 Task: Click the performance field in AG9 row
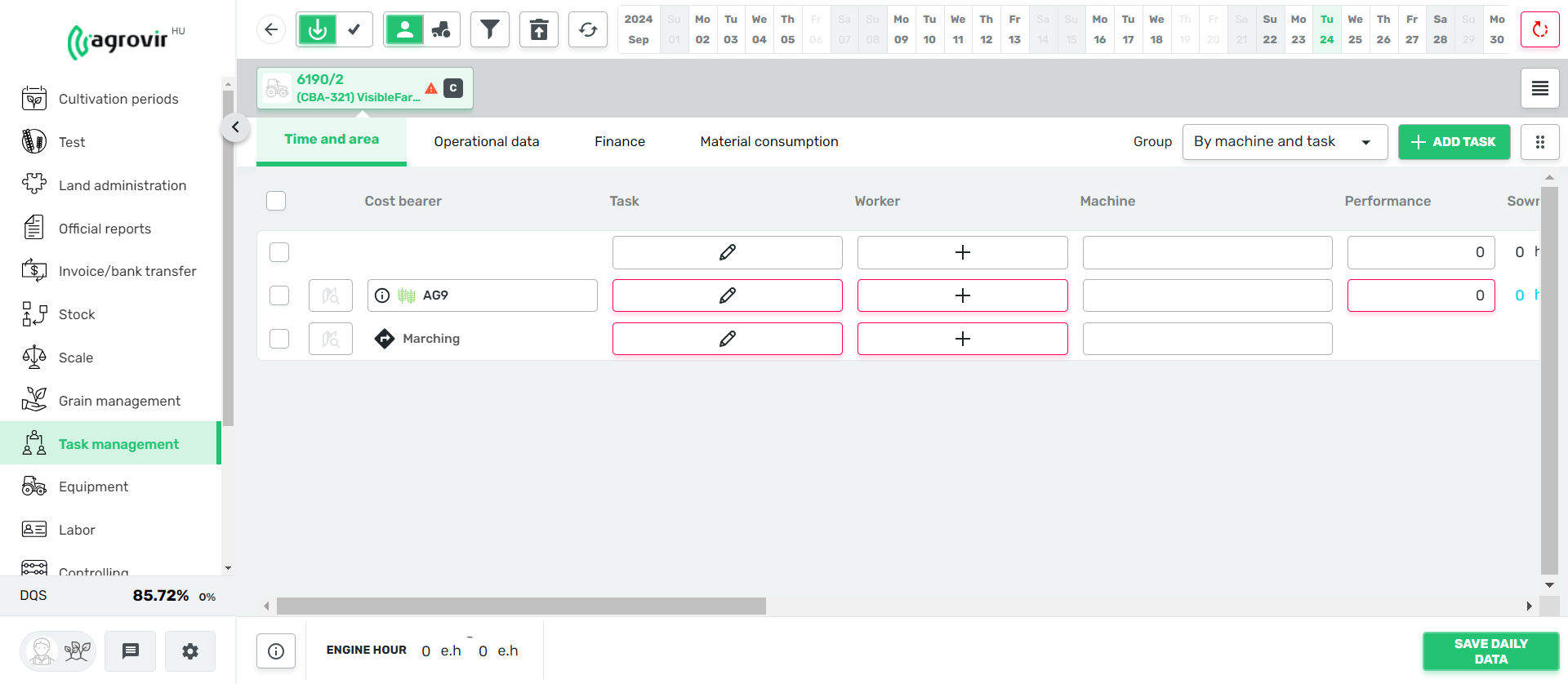click(1421, 295)
